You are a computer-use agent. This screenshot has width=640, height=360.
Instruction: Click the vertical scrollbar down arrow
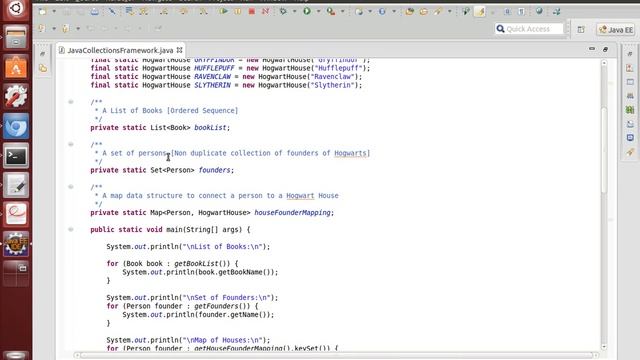tap(604, 347)
